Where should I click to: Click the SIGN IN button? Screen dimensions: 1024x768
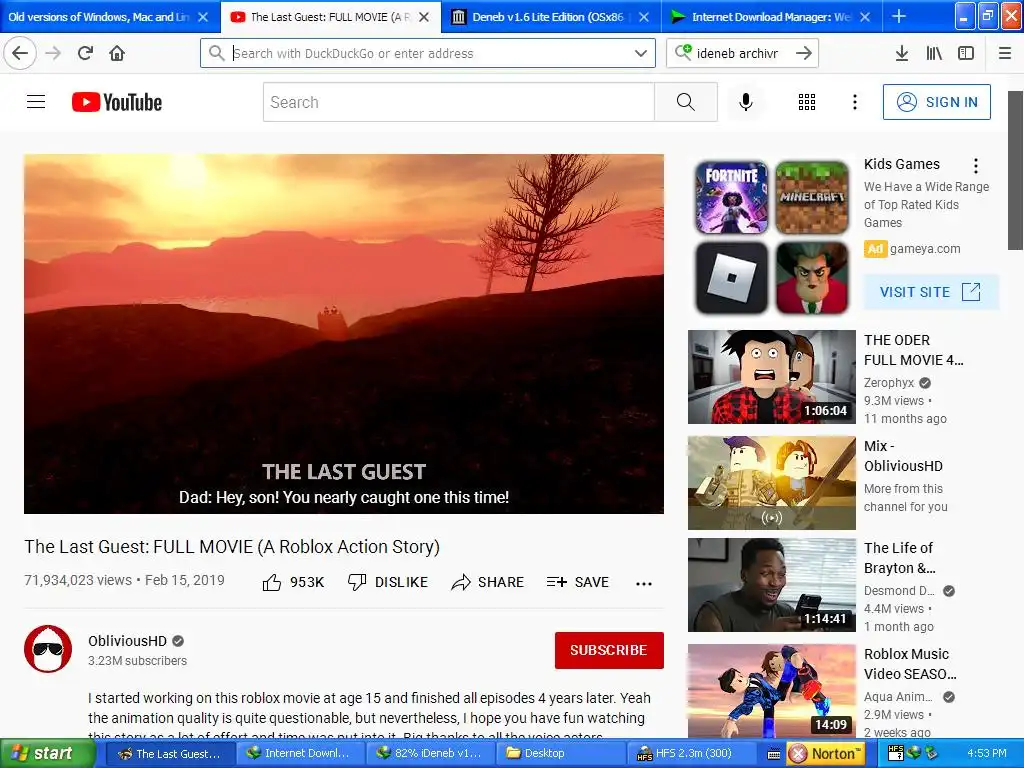(x=936, y=102)
